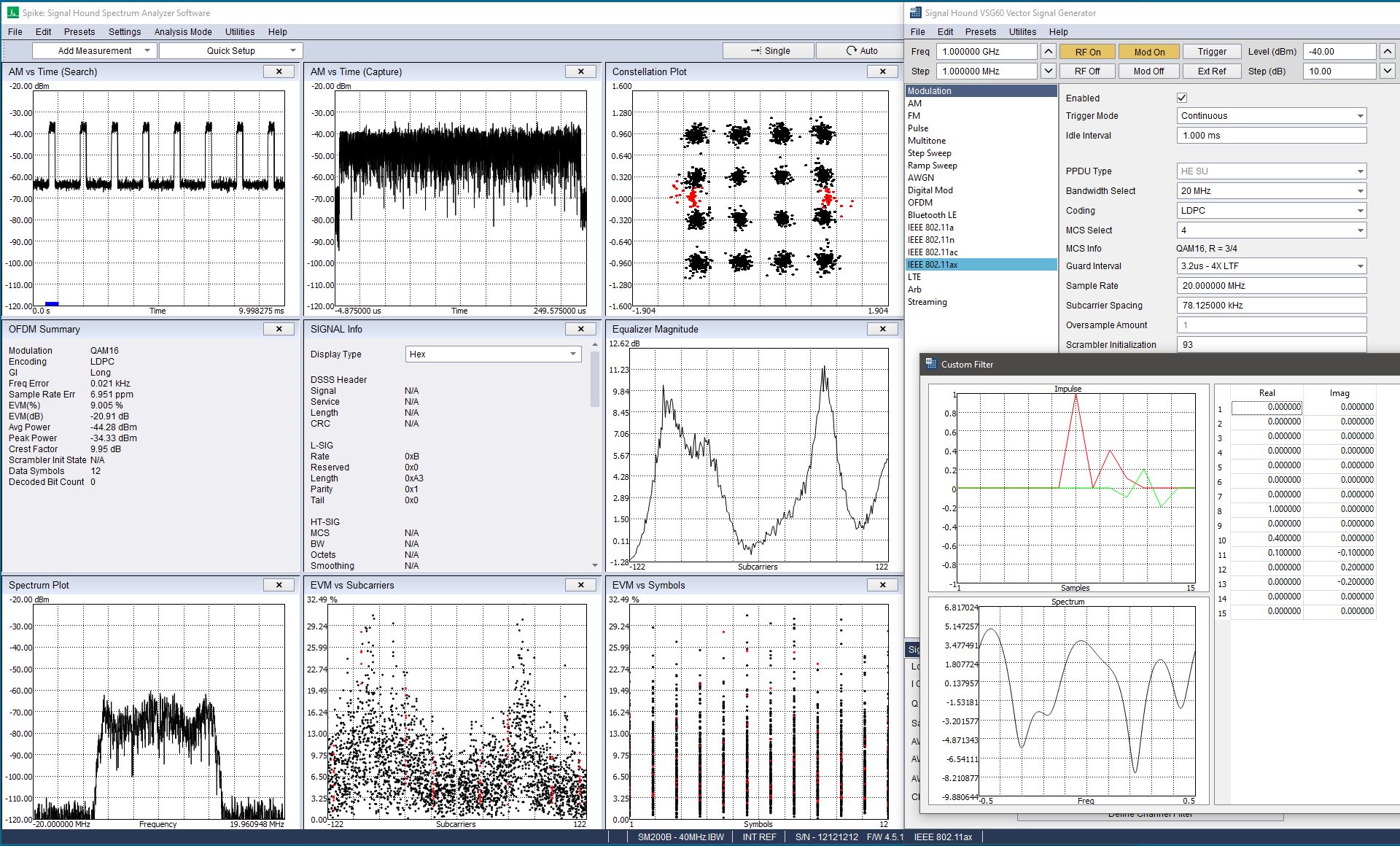This screenshot has height=846, width=1400.
Task: Select Multitone in Modulation list
Action: 981,140
